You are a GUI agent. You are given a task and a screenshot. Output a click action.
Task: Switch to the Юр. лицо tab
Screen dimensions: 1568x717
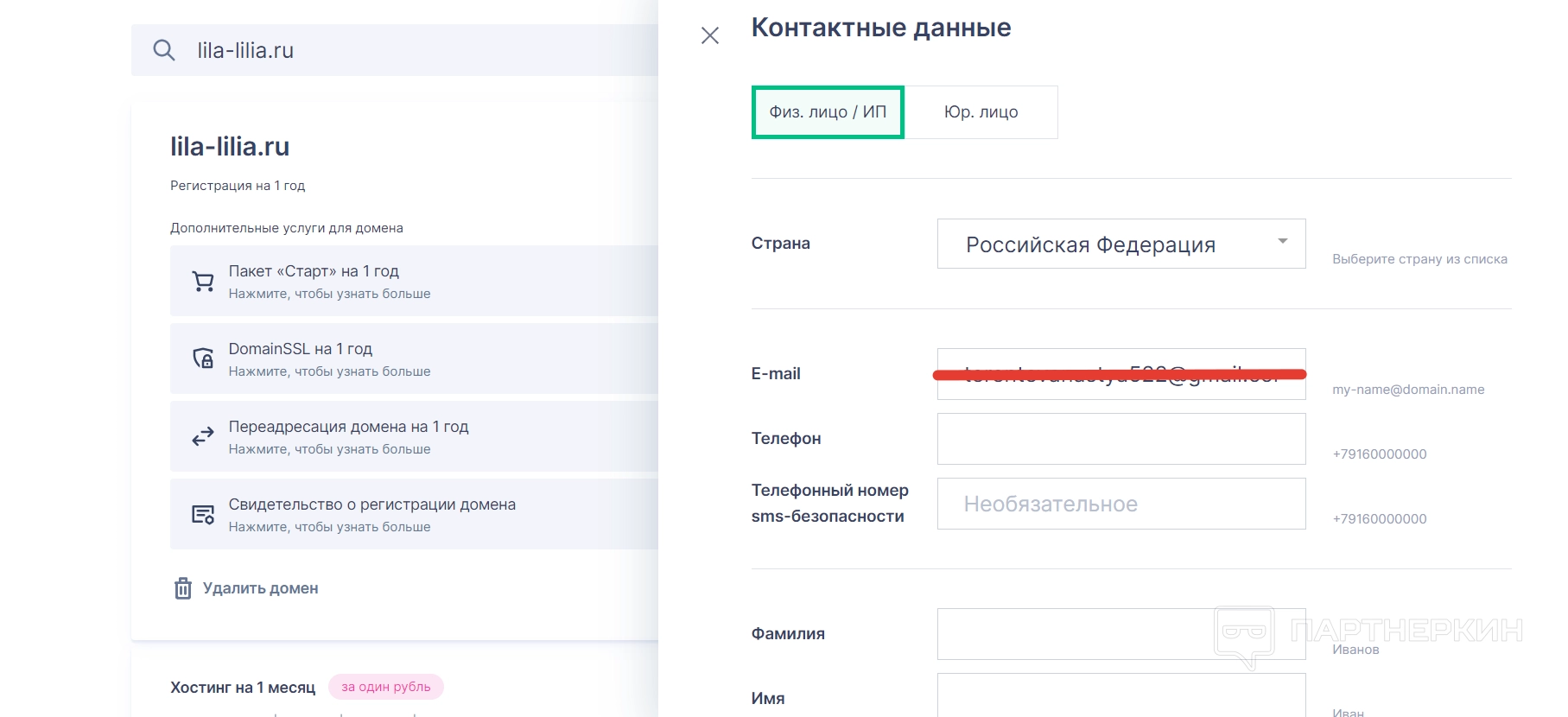981,112
